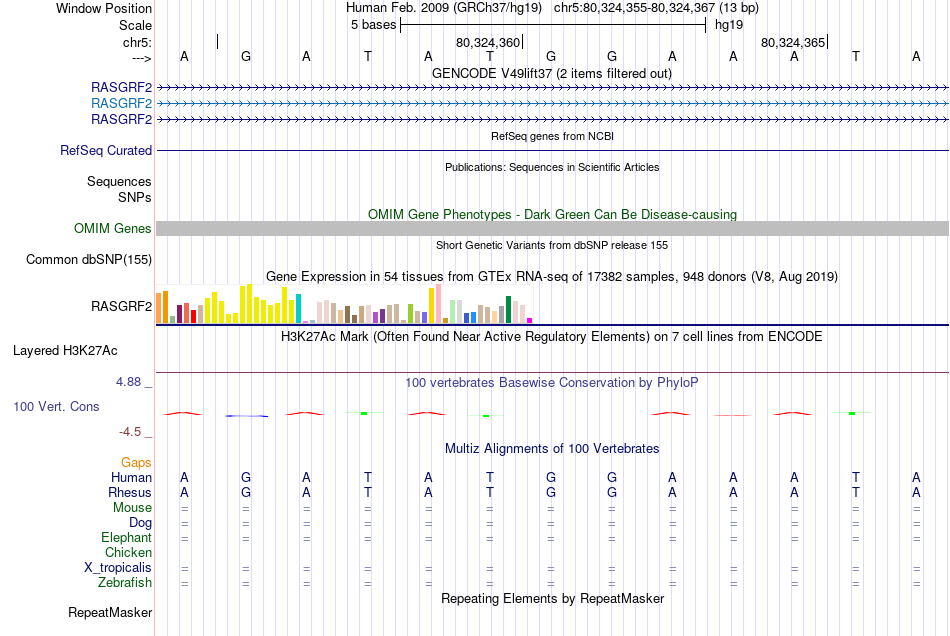Click Multiz Alignments of 100 Vertebrates title

(552, 449)
